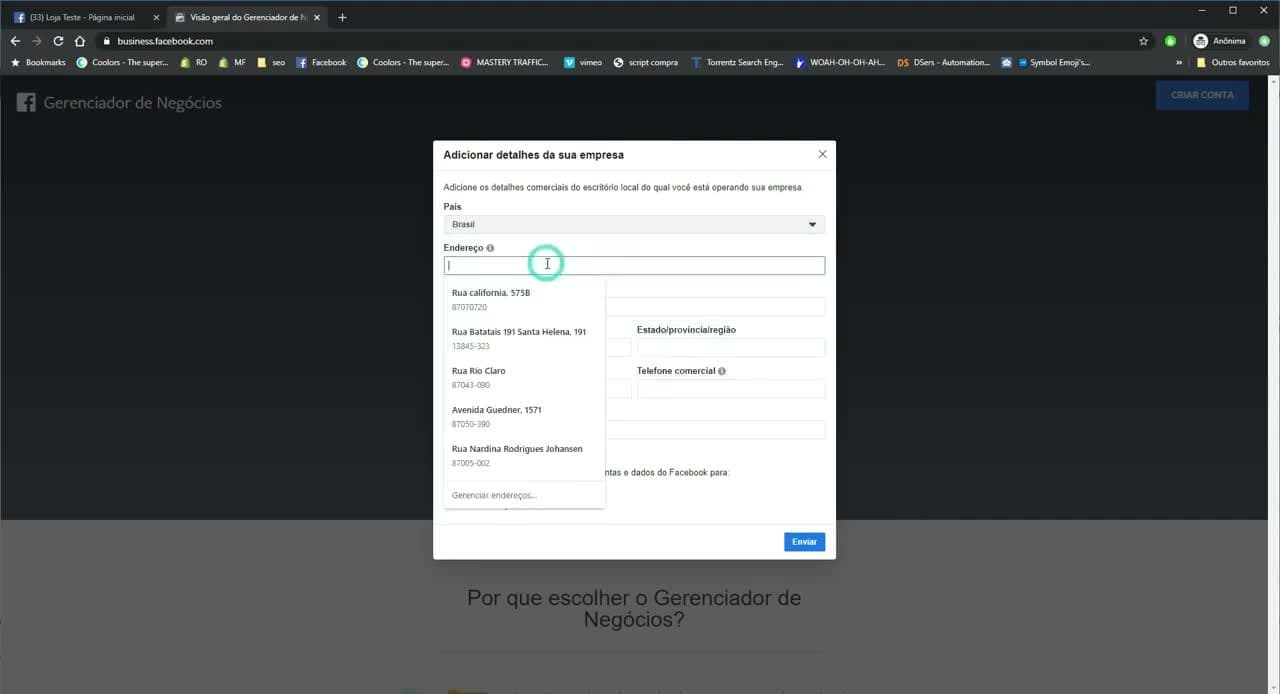
Task: Open the seo bookmark folder
Action: 271,62
